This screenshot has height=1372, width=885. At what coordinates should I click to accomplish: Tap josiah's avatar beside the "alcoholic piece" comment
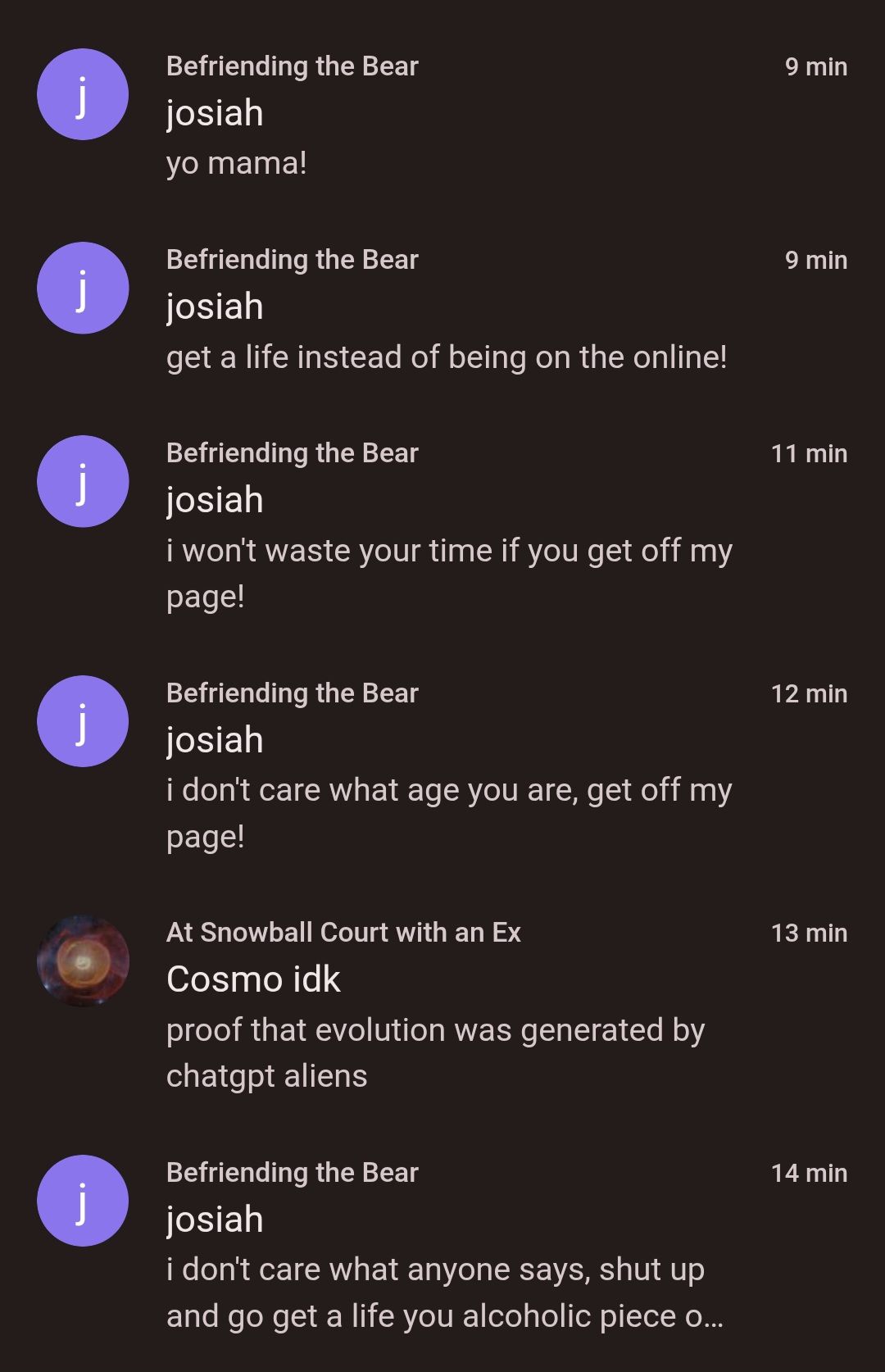pyautogui.click(x=83, y=1201)
